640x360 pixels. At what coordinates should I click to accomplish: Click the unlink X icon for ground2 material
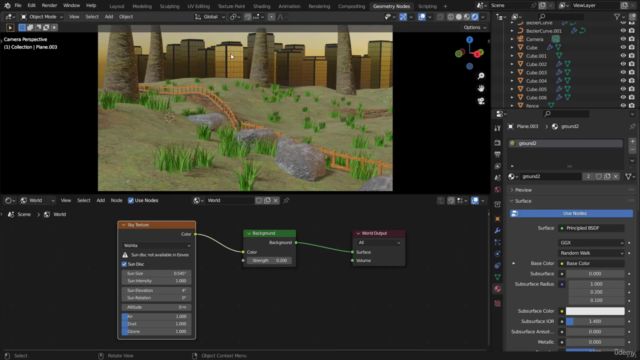pos(616,176)
